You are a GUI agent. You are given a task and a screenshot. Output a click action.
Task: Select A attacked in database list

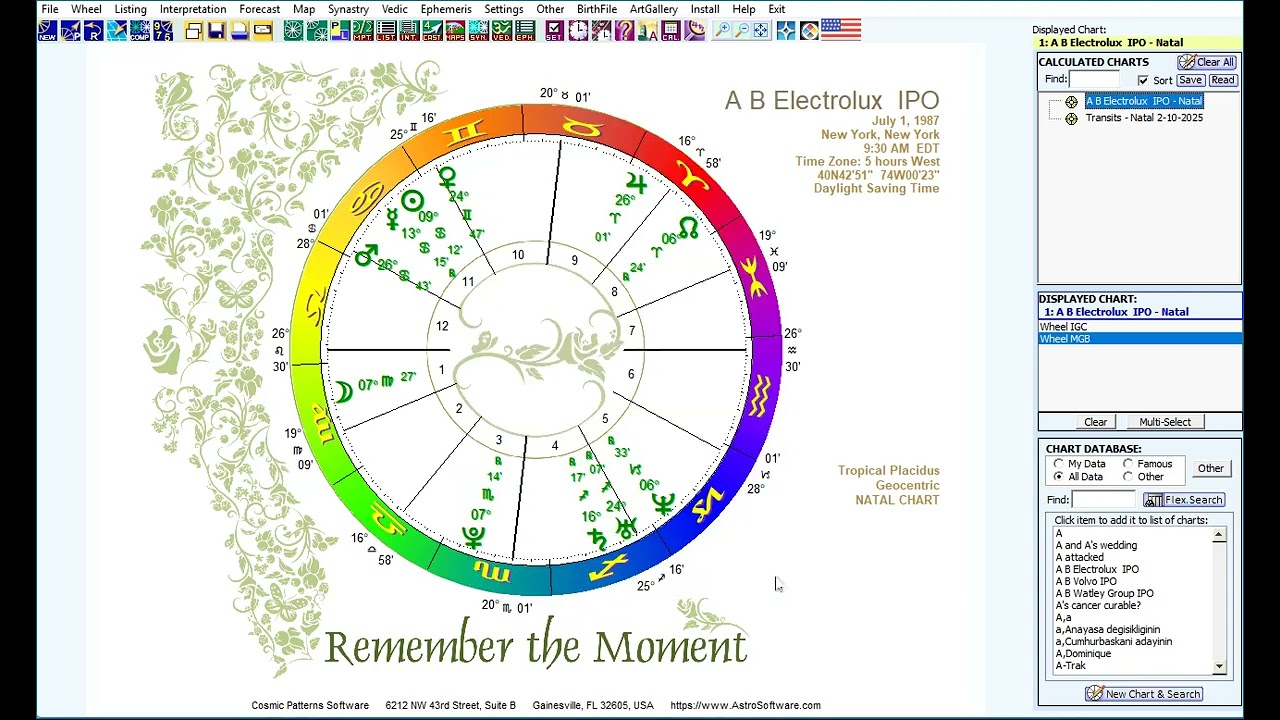pyautogui.click(x=1080, y=557)
